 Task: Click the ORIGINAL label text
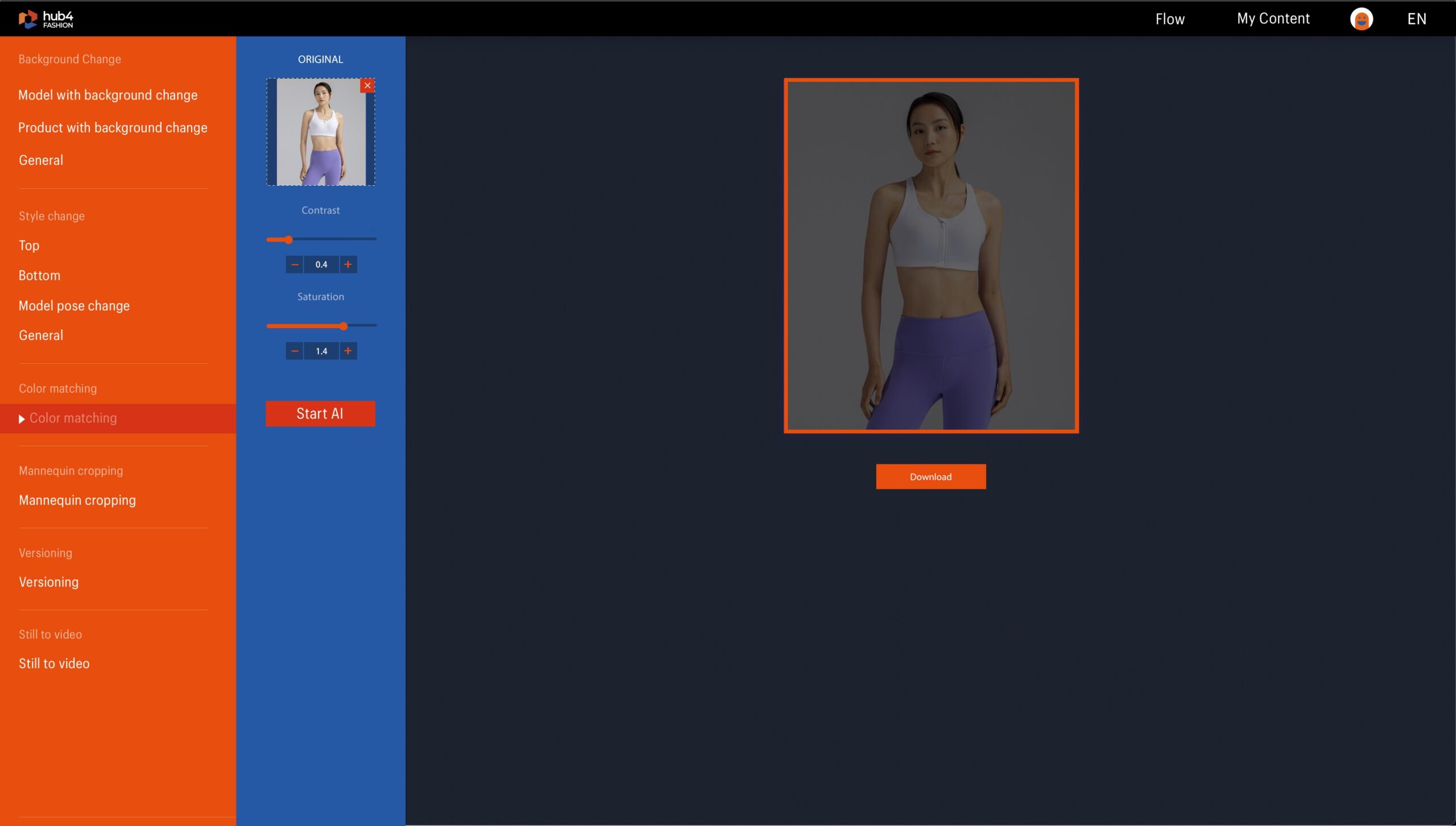[320, 59]
